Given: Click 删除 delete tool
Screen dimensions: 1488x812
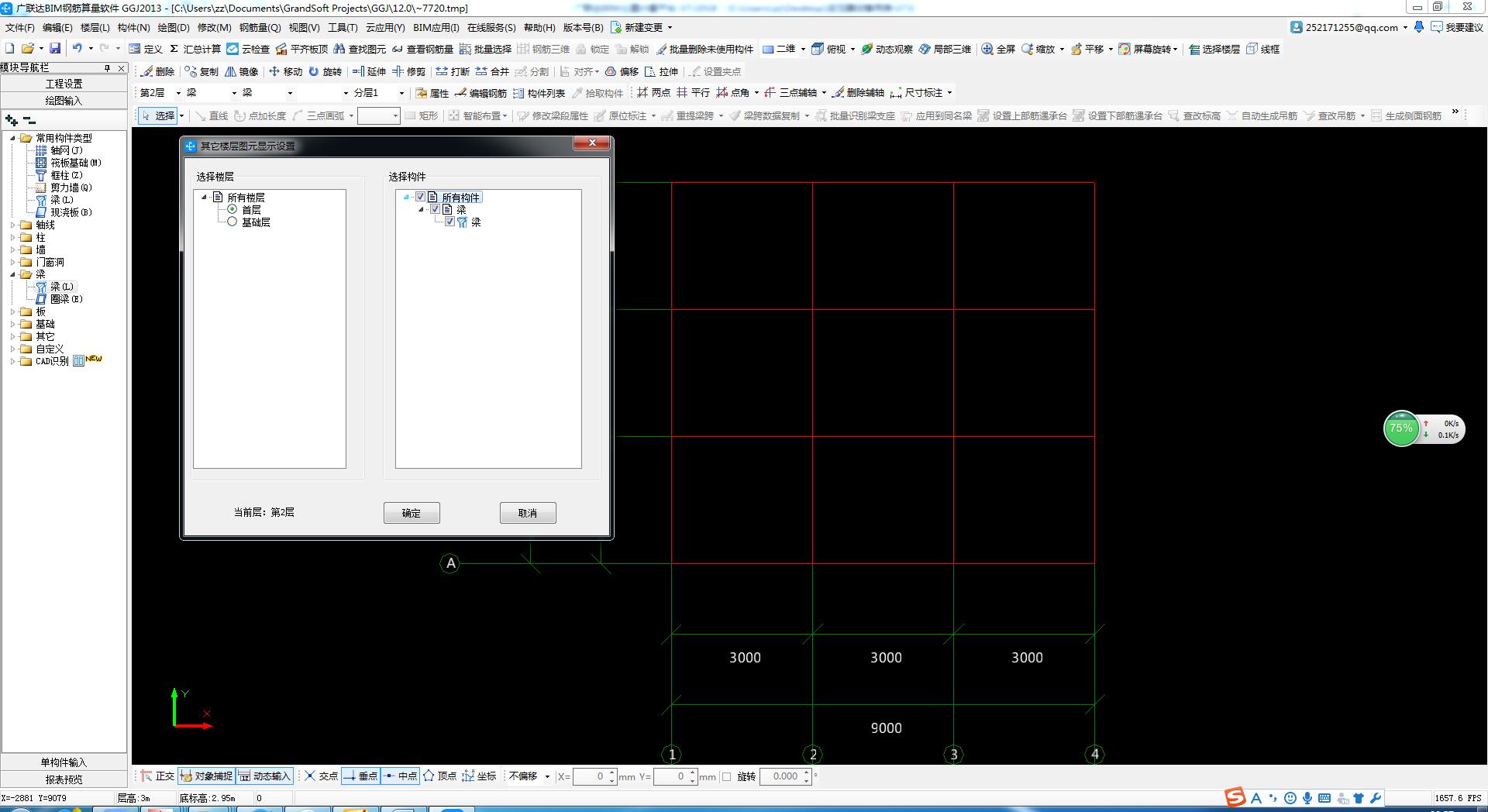Looking at the screenshot, I should 158,71.
